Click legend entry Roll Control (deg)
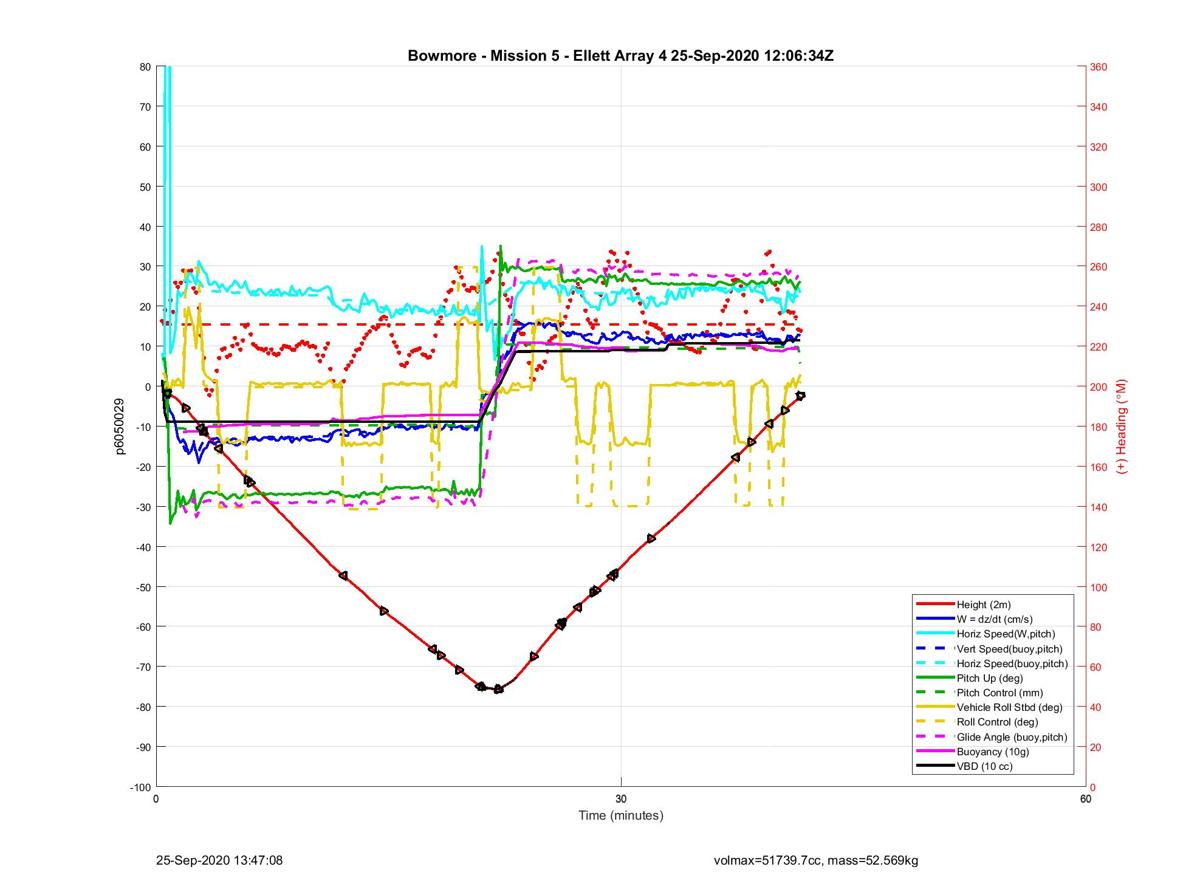1200x885 pixels. click(x=991, y=722)
